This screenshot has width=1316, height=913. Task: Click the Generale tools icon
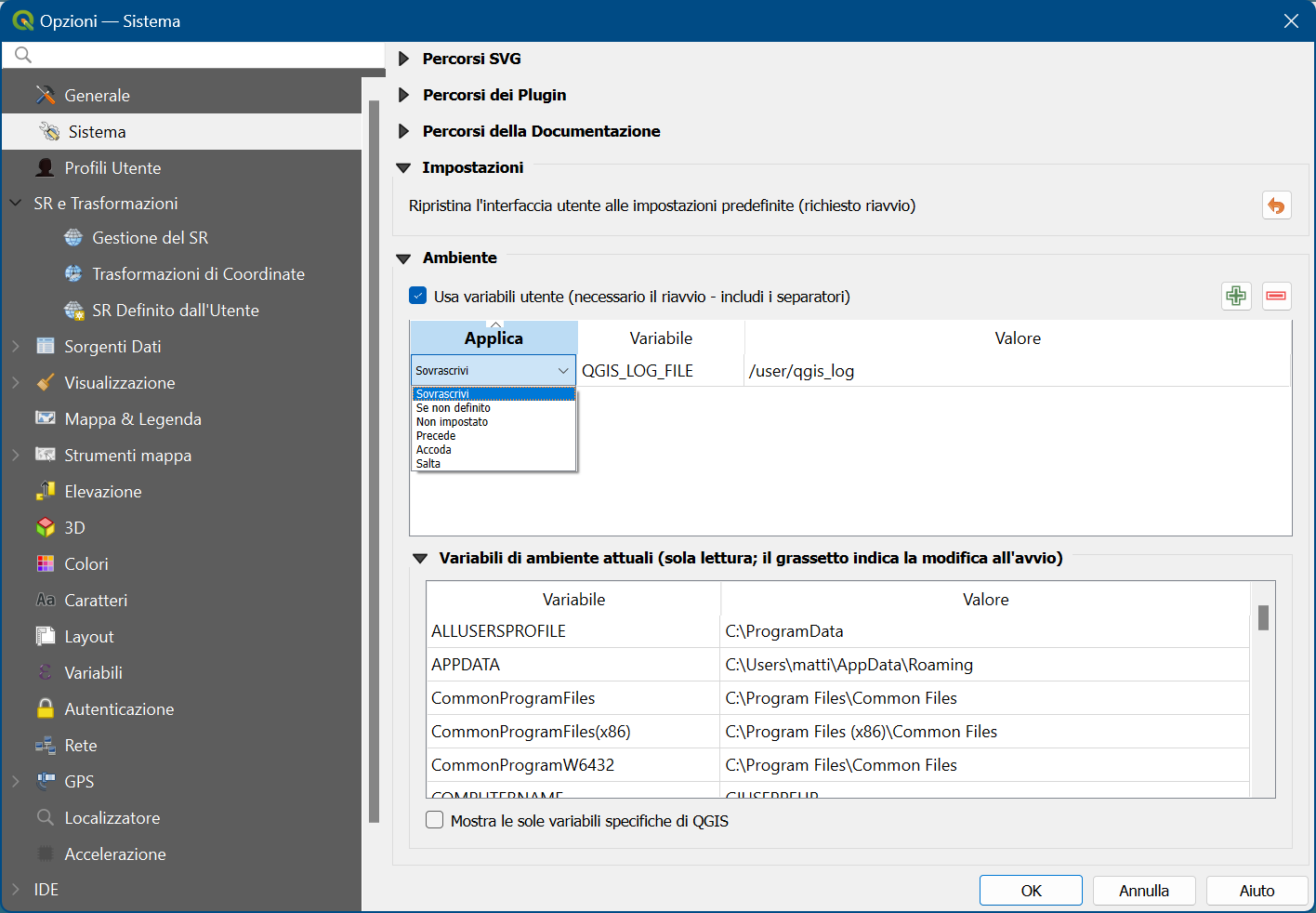coord(46,95)
